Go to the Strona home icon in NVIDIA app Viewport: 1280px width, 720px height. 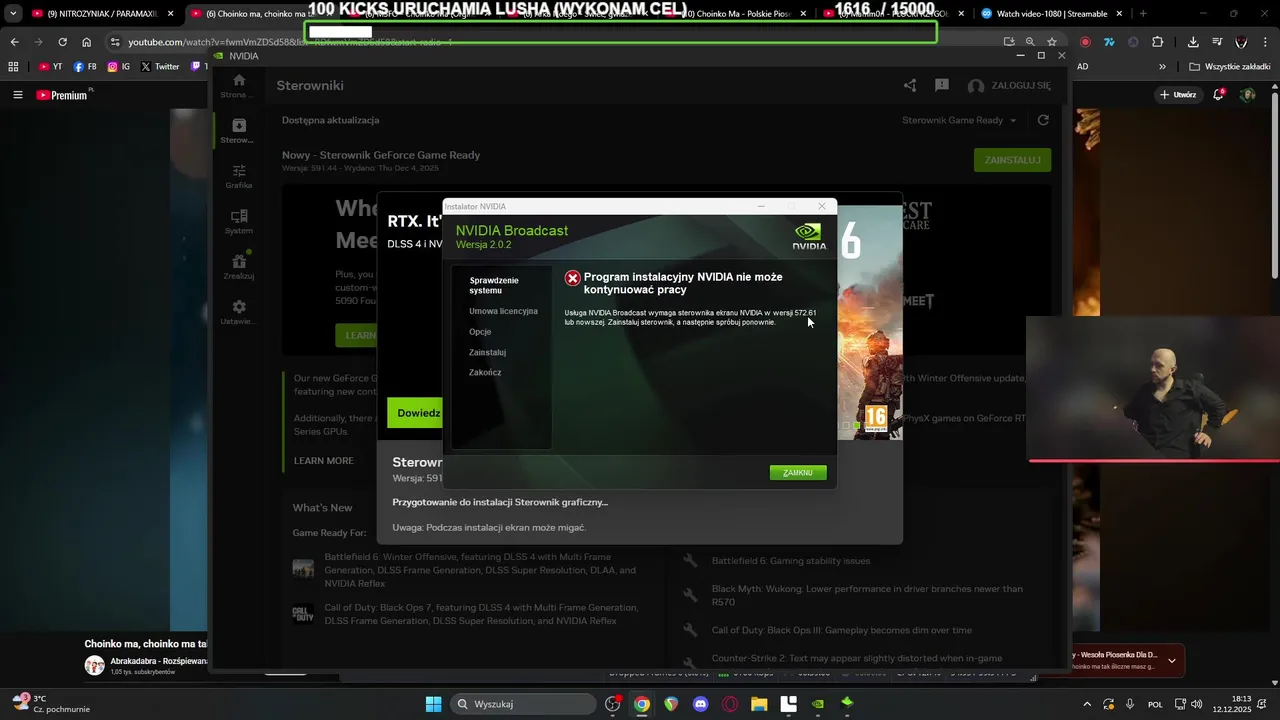click(239, 86)
